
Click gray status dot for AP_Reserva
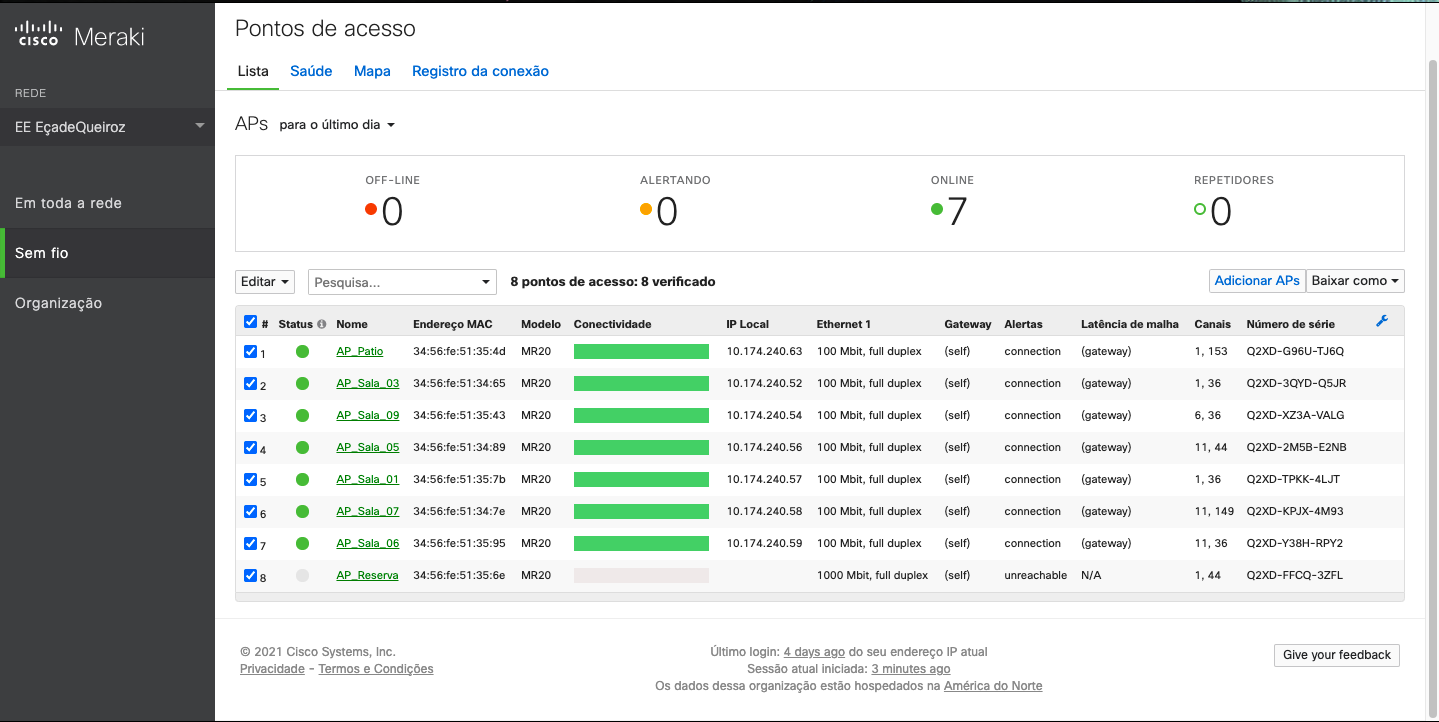(302, 575)
